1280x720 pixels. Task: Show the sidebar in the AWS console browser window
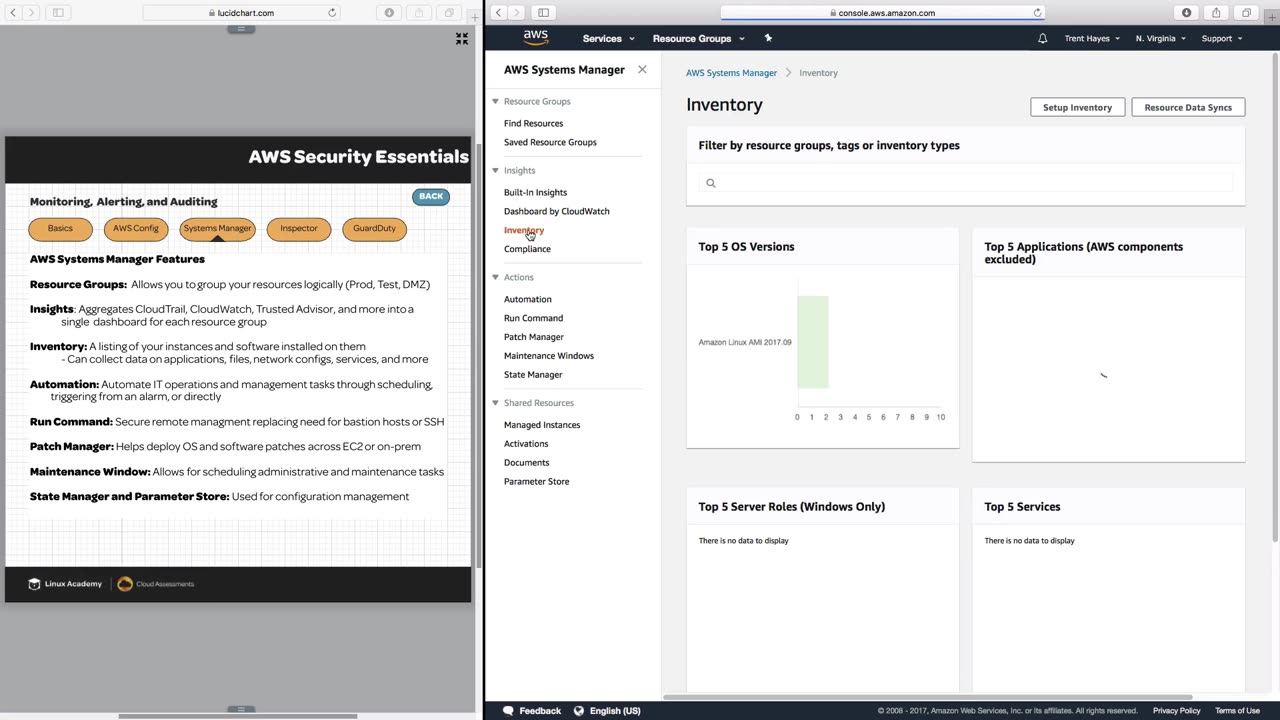(x=543, y=13)
